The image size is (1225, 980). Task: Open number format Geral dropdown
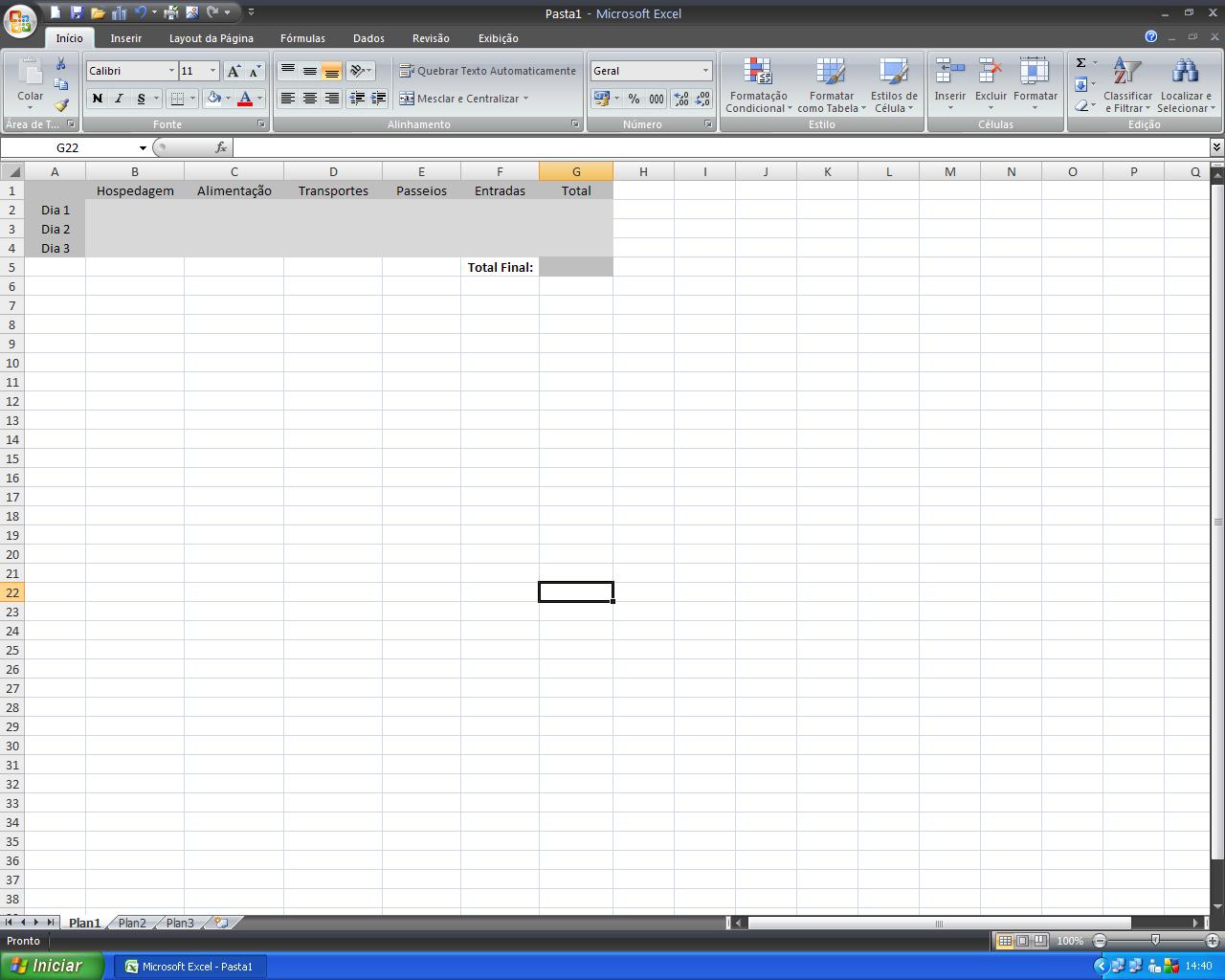(705, 71)
